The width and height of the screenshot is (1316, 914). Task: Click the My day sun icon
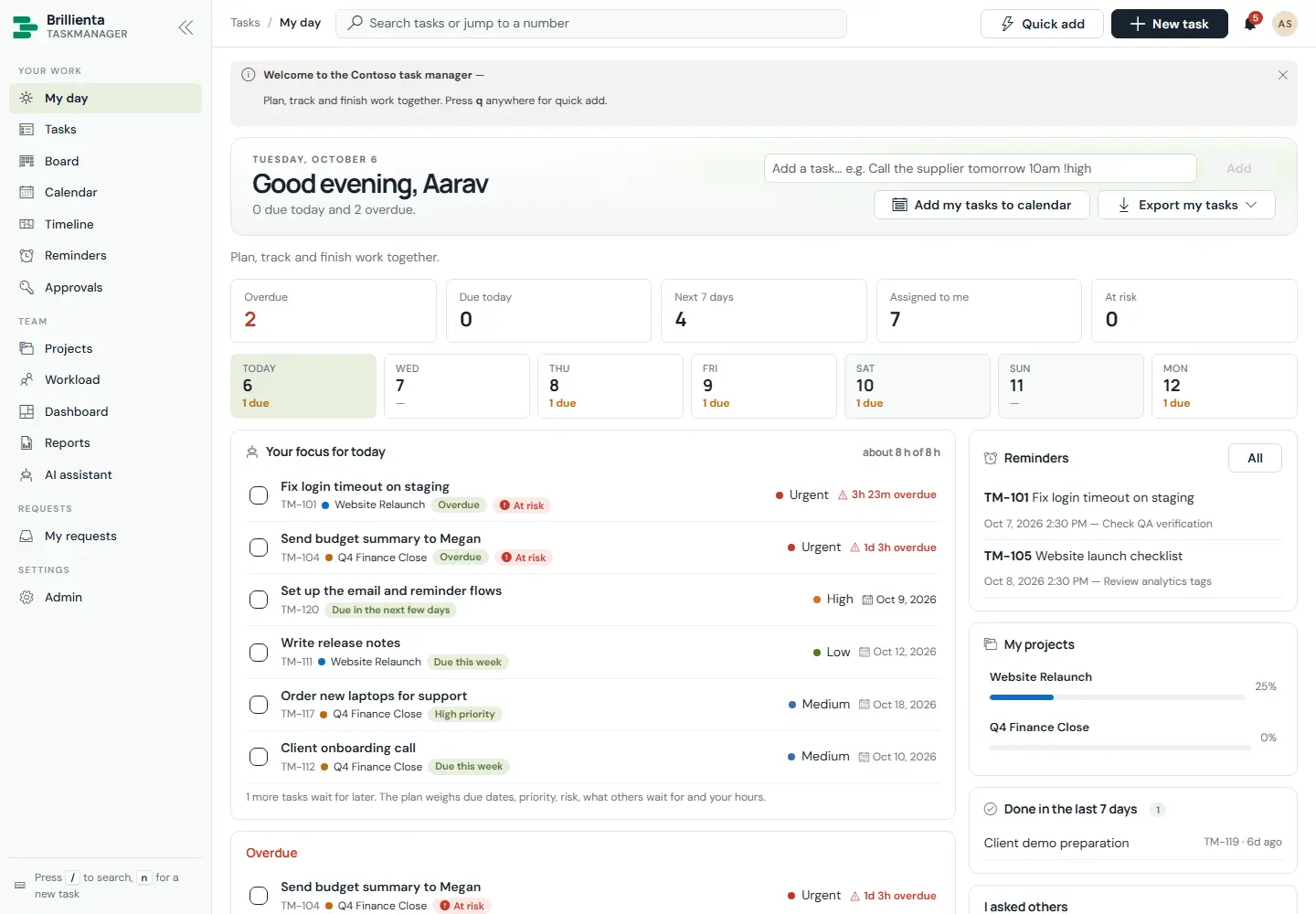pyautogui.click(x=27, y=98)
